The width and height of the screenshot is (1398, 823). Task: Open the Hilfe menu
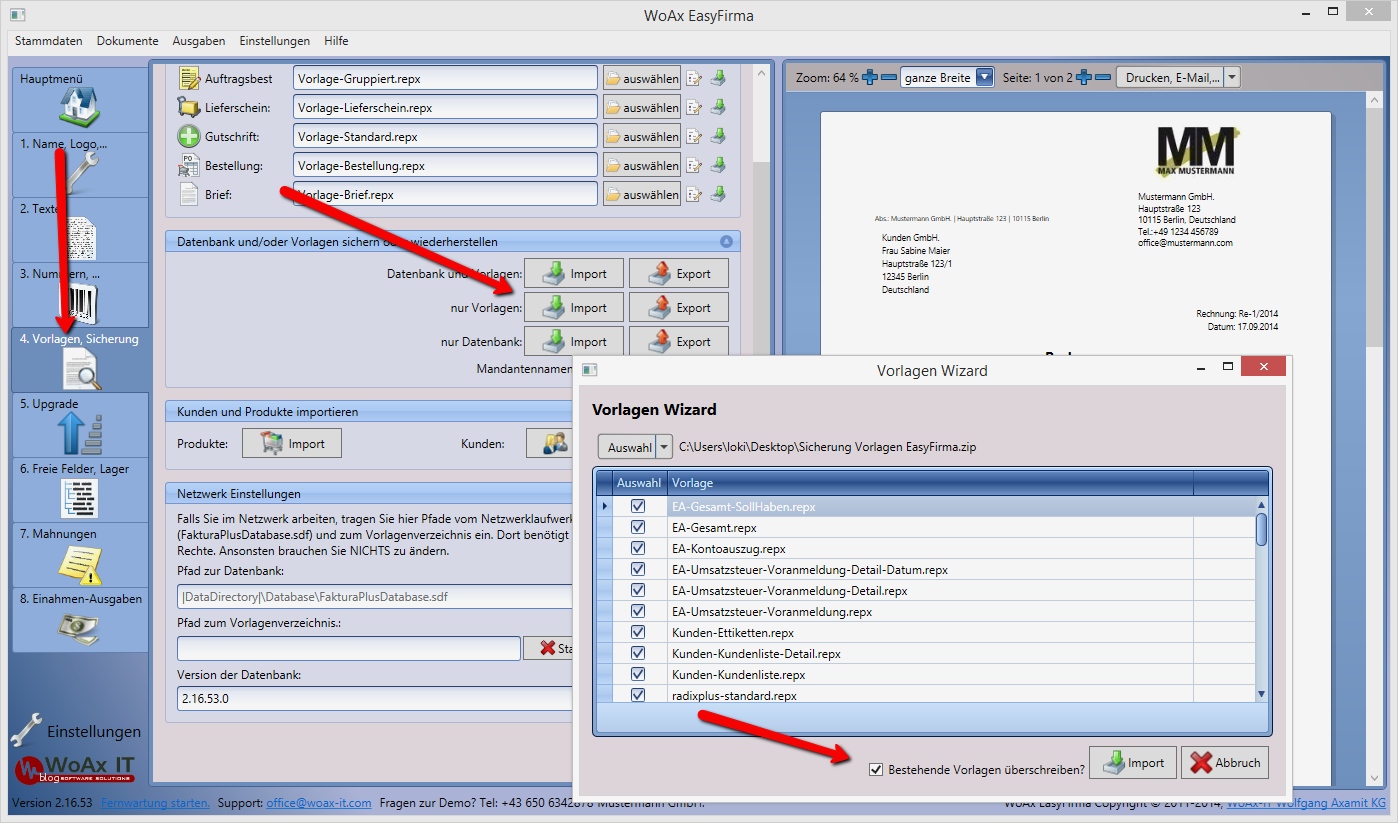[336, 41]
